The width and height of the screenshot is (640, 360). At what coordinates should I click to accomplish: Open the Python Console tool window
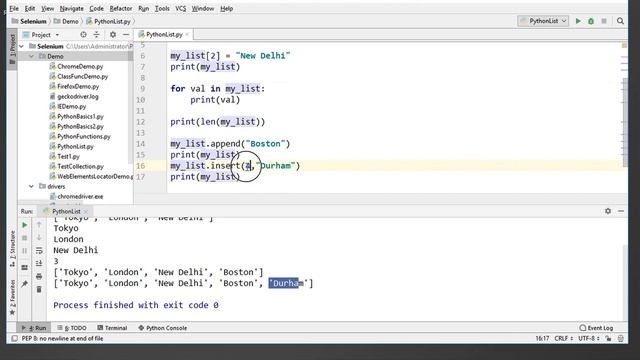162,328
